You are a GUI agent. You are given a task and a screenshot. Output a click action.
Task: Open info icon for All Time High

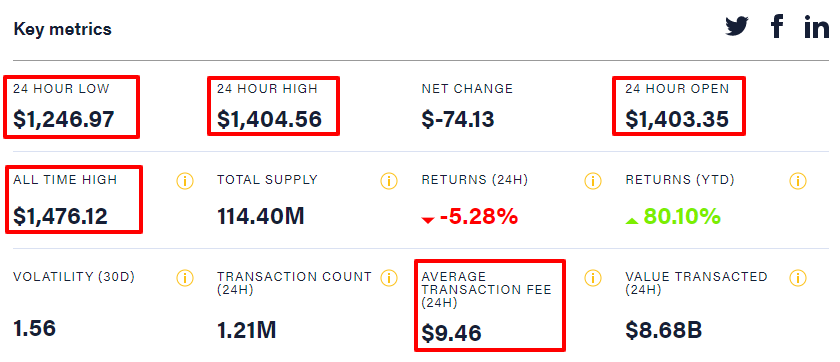click(184, 181)
